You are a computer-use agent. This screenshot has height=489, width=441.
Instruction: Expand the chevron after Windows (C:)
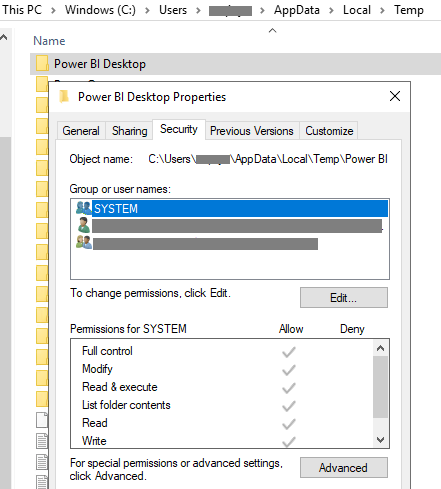[147, 11]
